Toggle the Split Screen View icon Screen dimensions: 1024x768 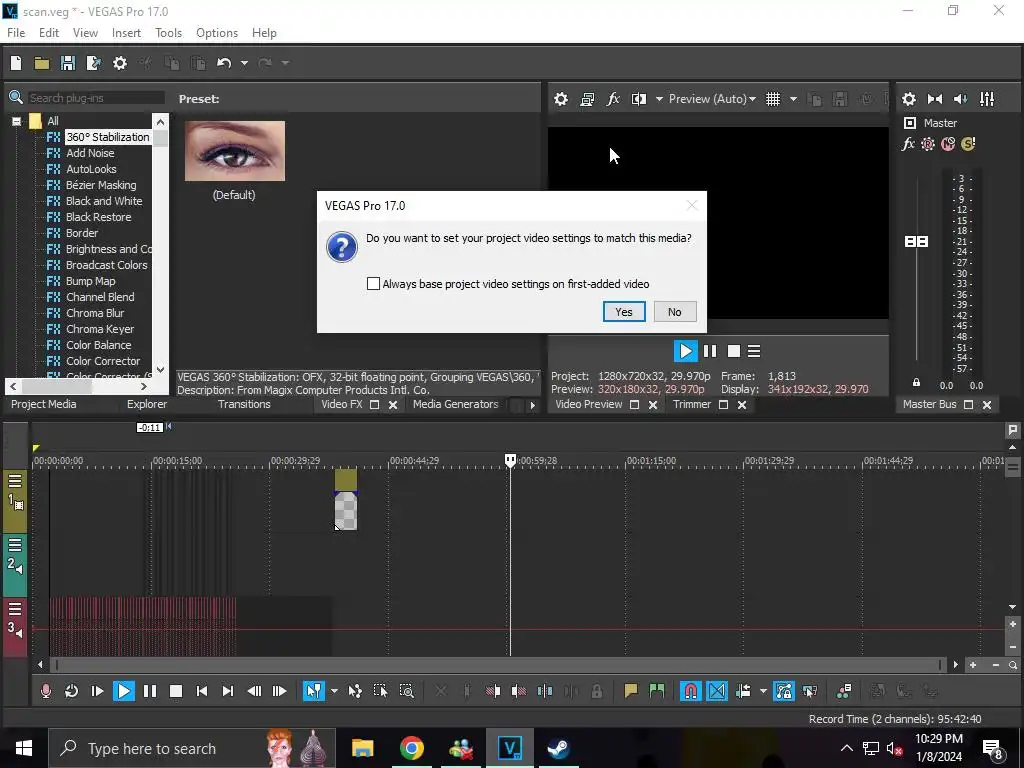pos(639,99)
